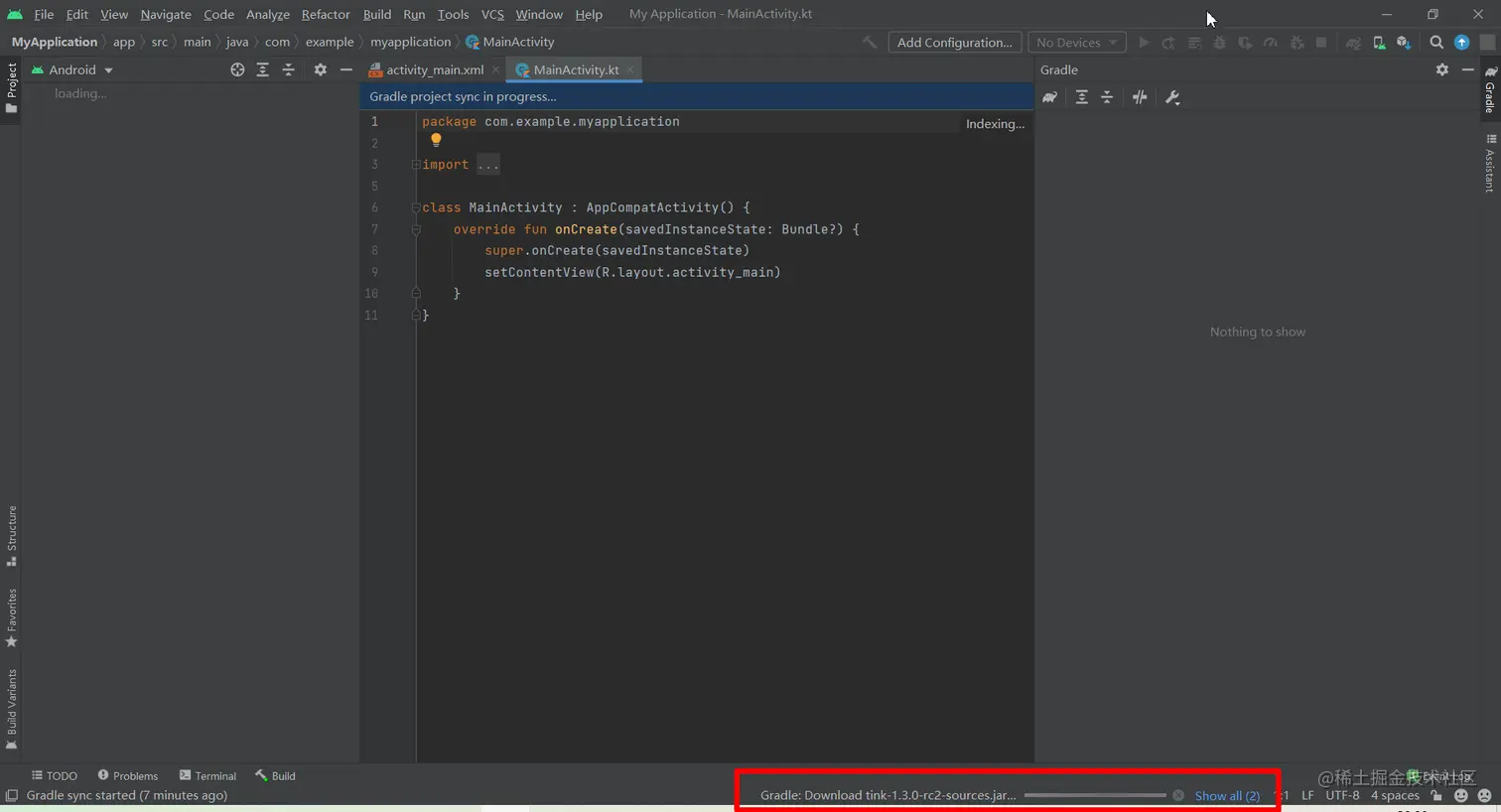This screenshot has width=1501, height=812.
Task: Open the Android project view dropdown
Action: (72, 69)
